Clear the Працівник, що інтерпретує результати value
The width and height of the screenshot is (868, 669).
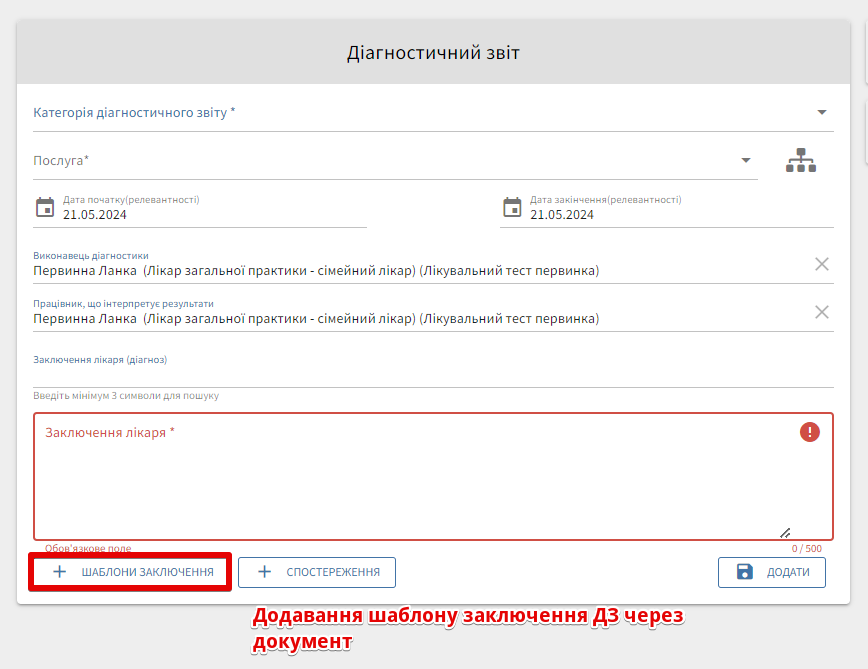click(821, 312)
